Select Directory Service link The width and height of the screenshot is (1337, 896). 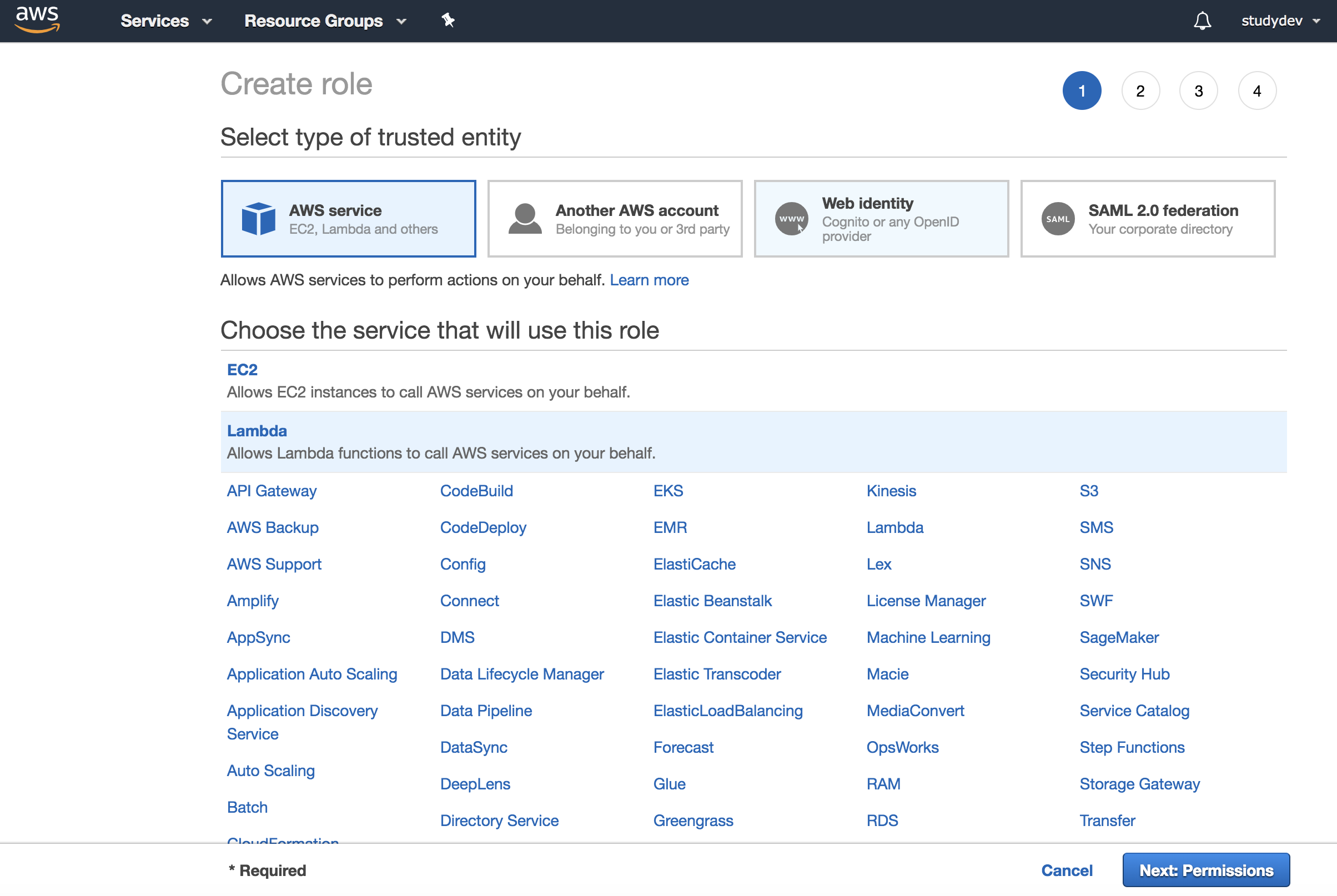pos(499,820)
